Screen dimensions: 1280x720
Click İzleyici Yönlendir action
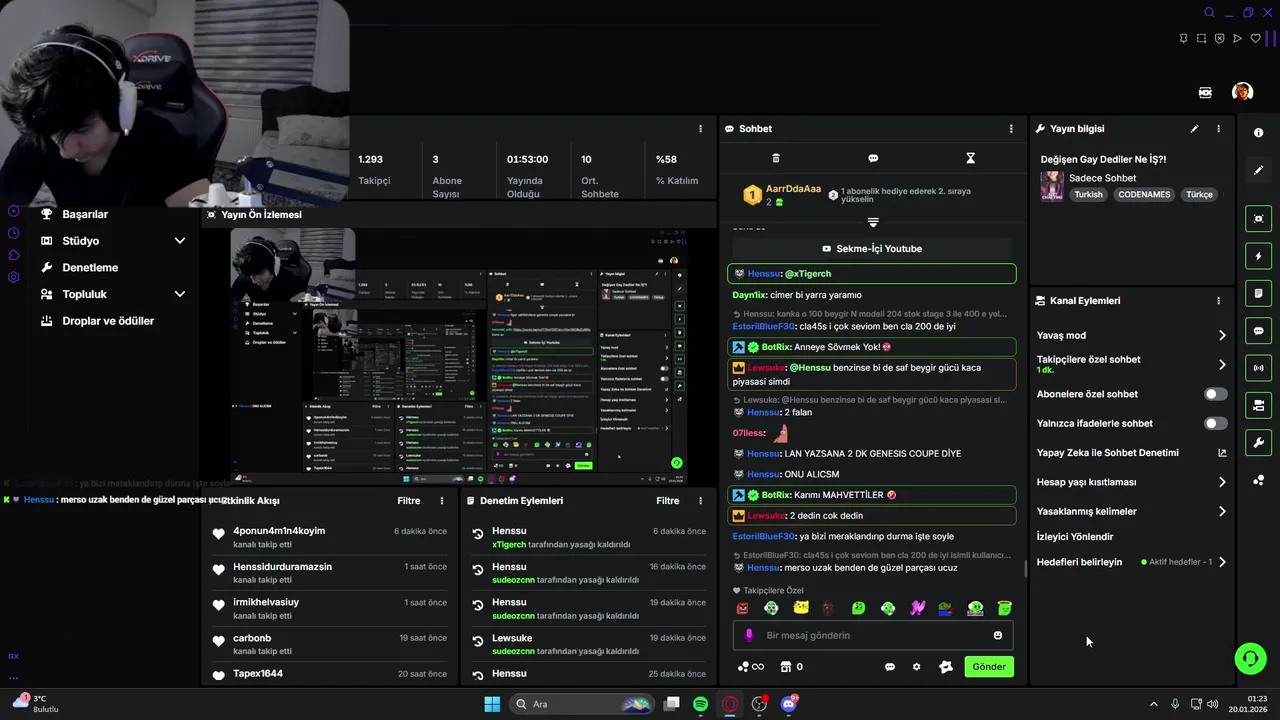pos(1075,537)
